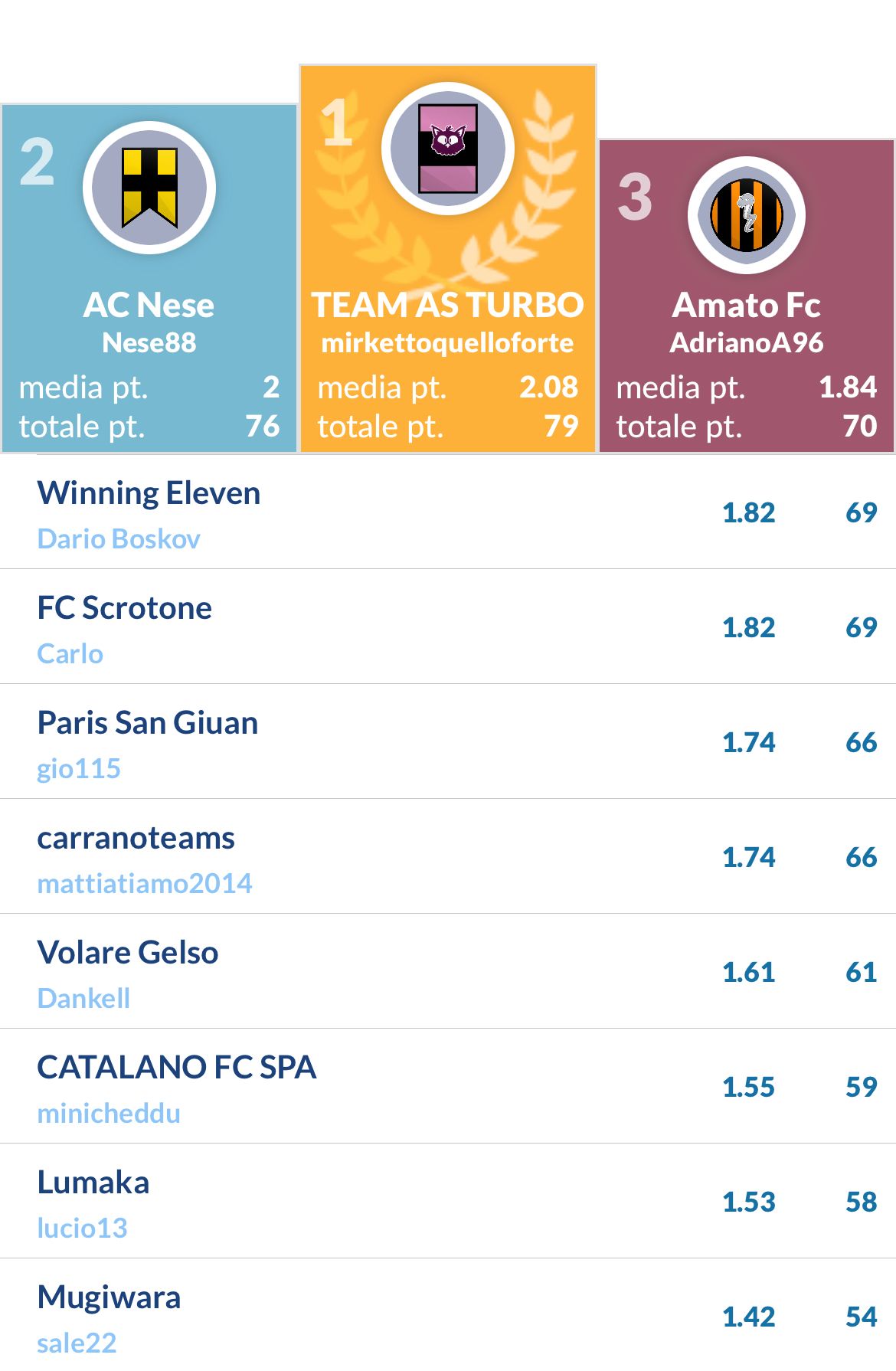
Task: Tap the rank 1 number badge
Action: [338, 122]
